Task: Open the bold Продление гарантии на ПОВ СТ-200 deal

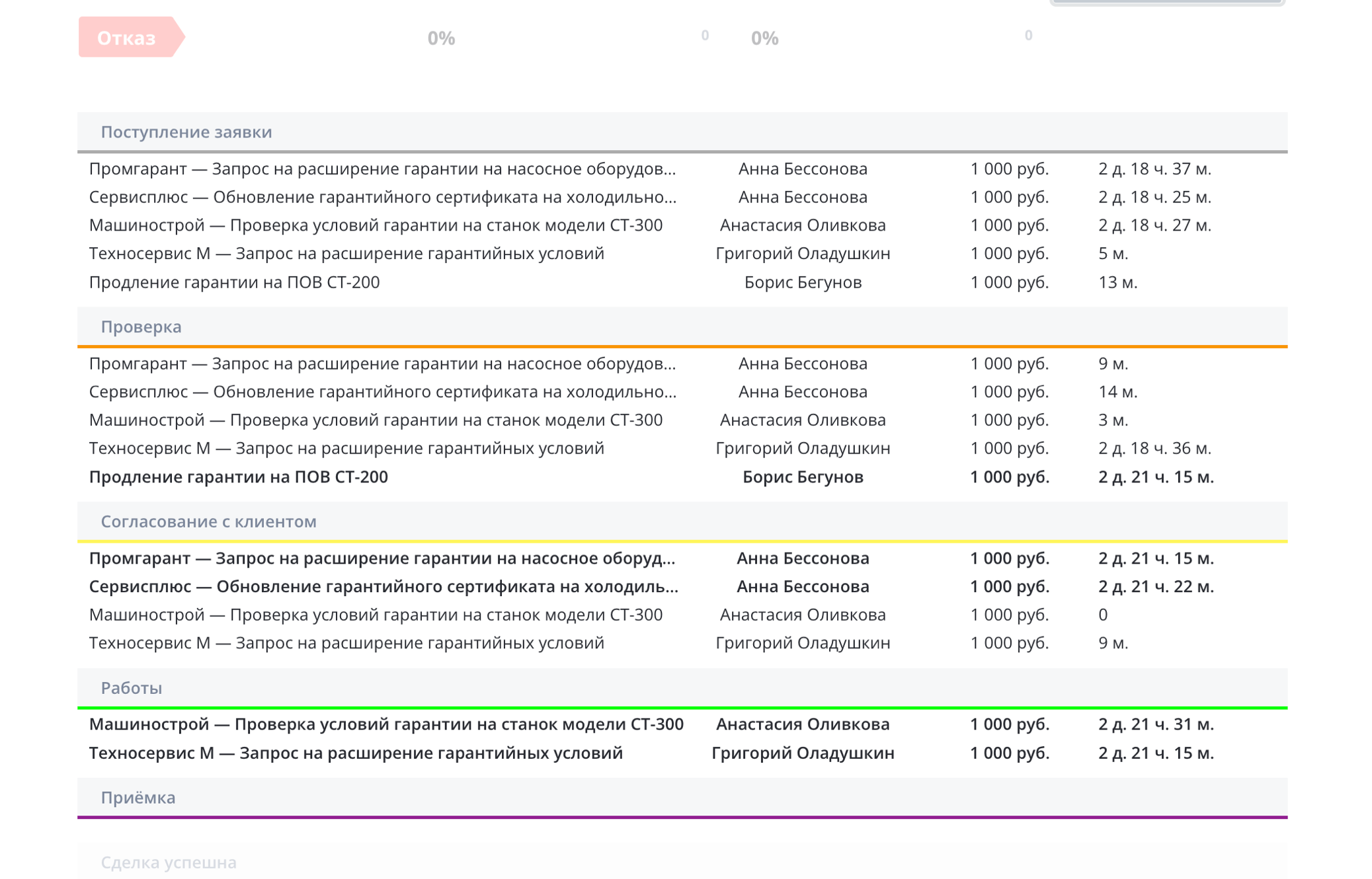Action: [238, 477]
